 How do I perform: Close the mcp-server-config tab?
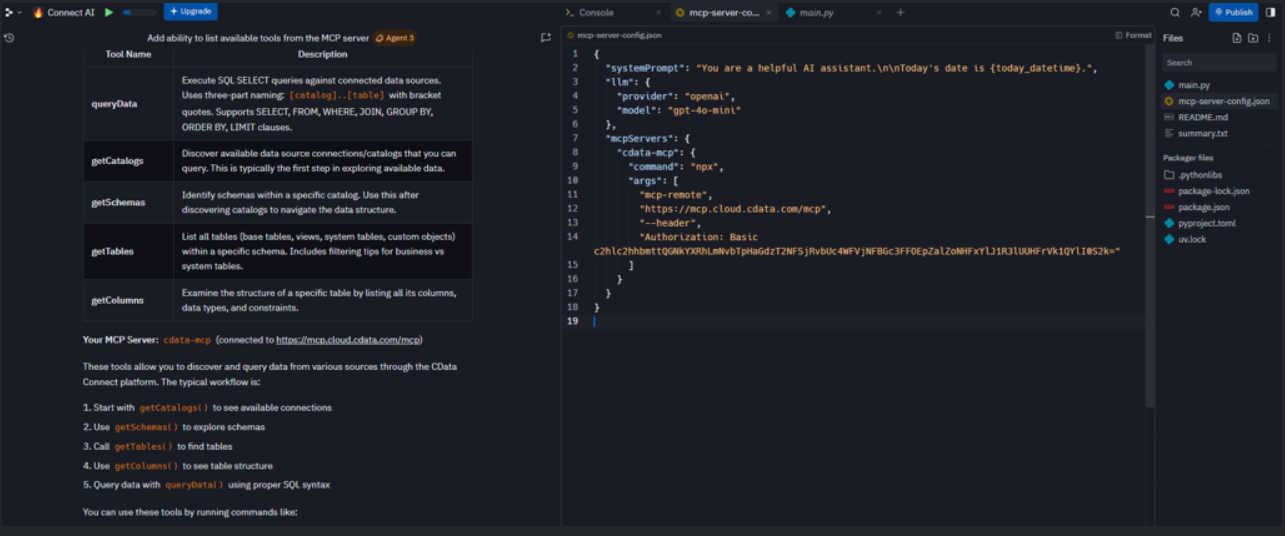point(769,12)
